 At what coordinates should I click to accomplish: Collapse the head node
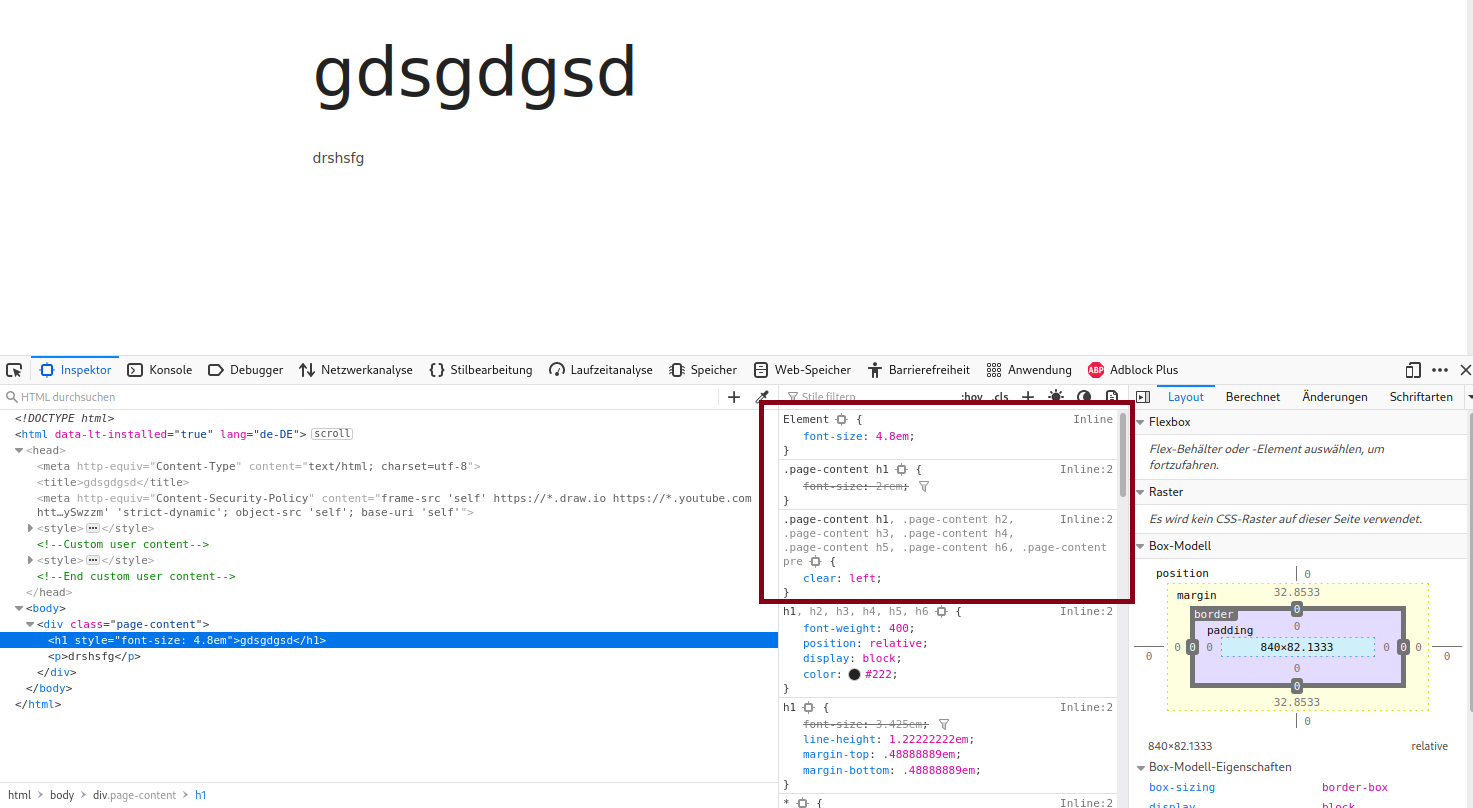[x=20, y=450]
